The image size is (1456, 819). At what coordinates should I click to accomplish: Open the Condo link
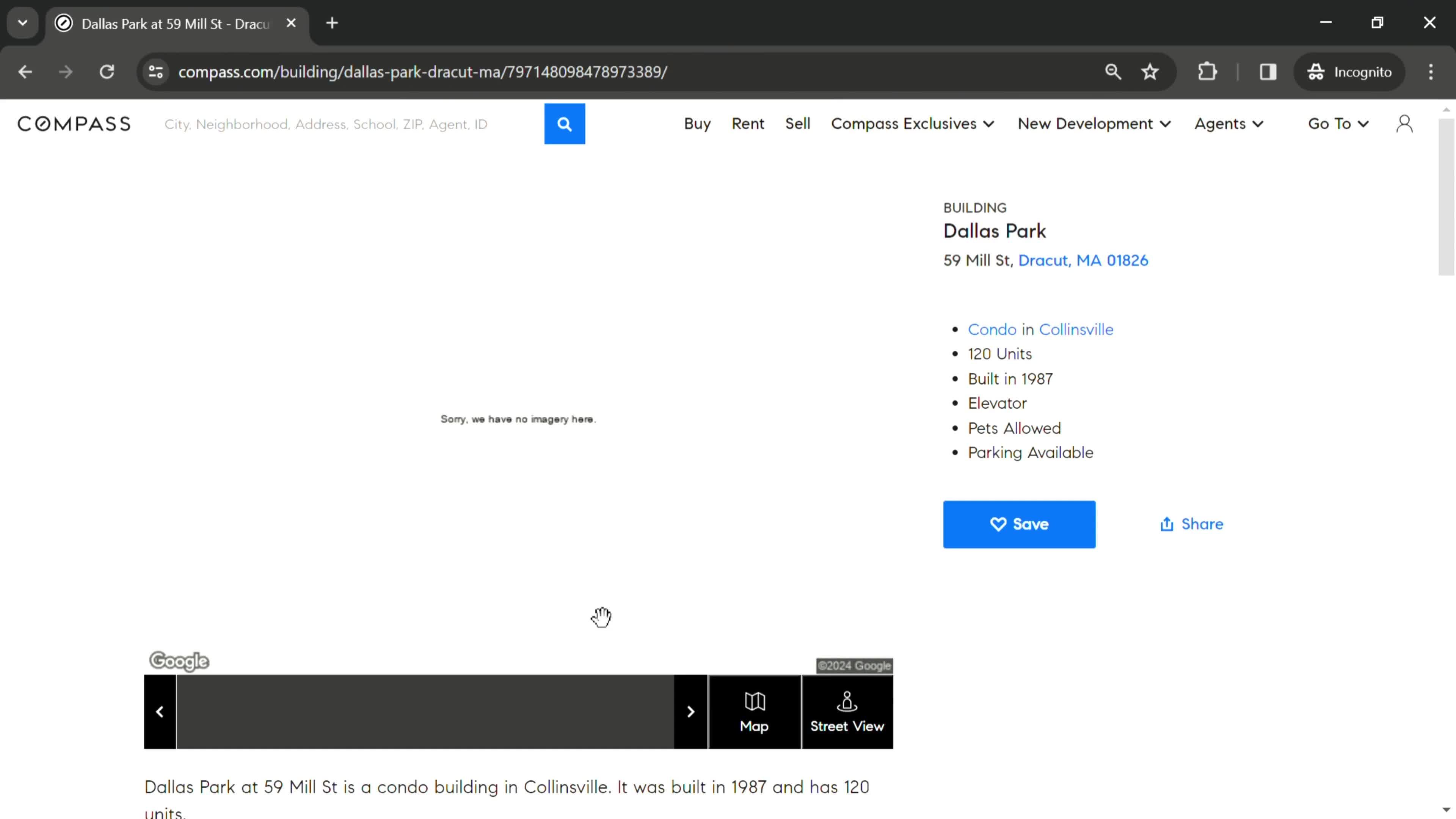tap(992, 329)
